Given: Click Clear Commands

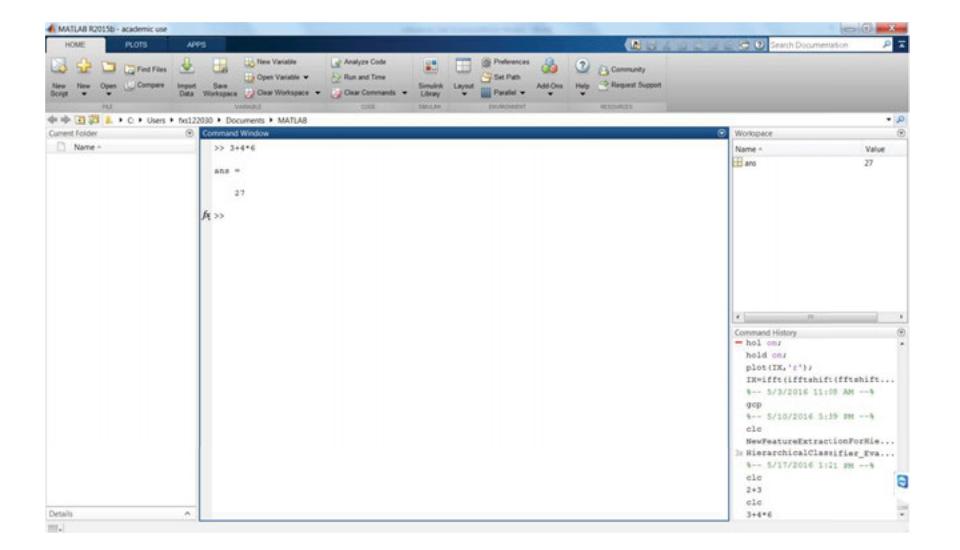Looking at the screenshot, I should point(364,92).
